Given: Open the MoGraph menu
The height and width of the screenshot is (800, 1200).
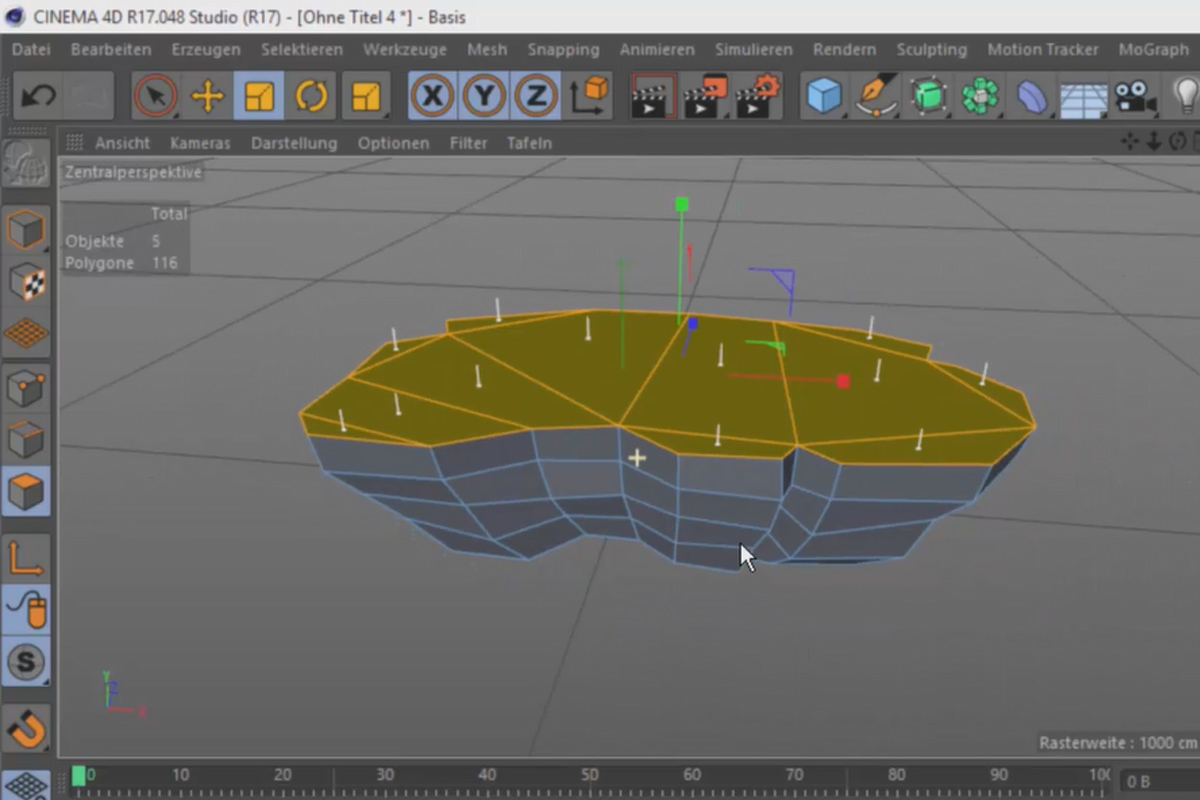Looking at the screenshot, I should [x=1154, y=49].
